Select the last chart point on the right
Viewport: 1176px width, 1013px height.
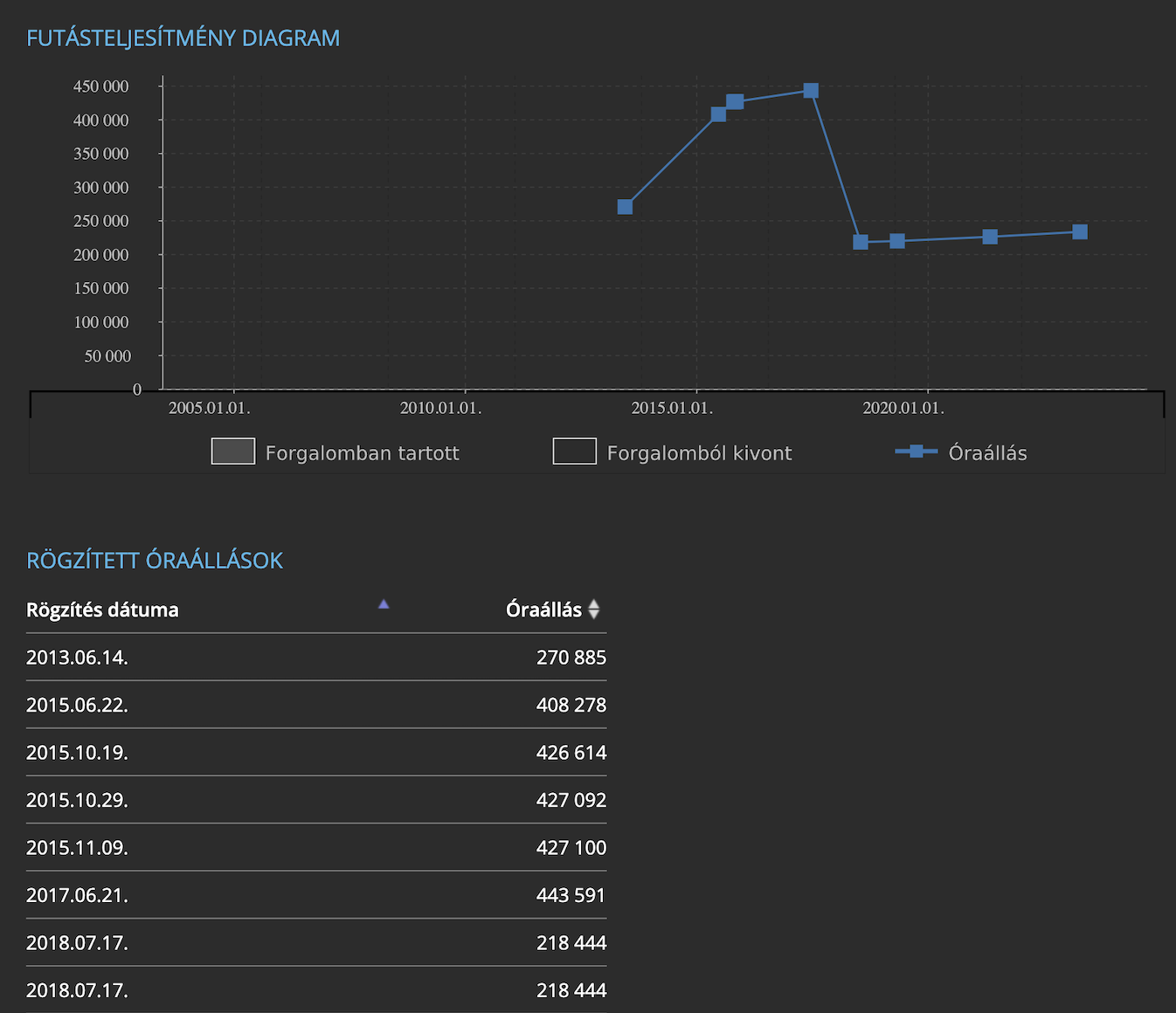[1080, 231]
